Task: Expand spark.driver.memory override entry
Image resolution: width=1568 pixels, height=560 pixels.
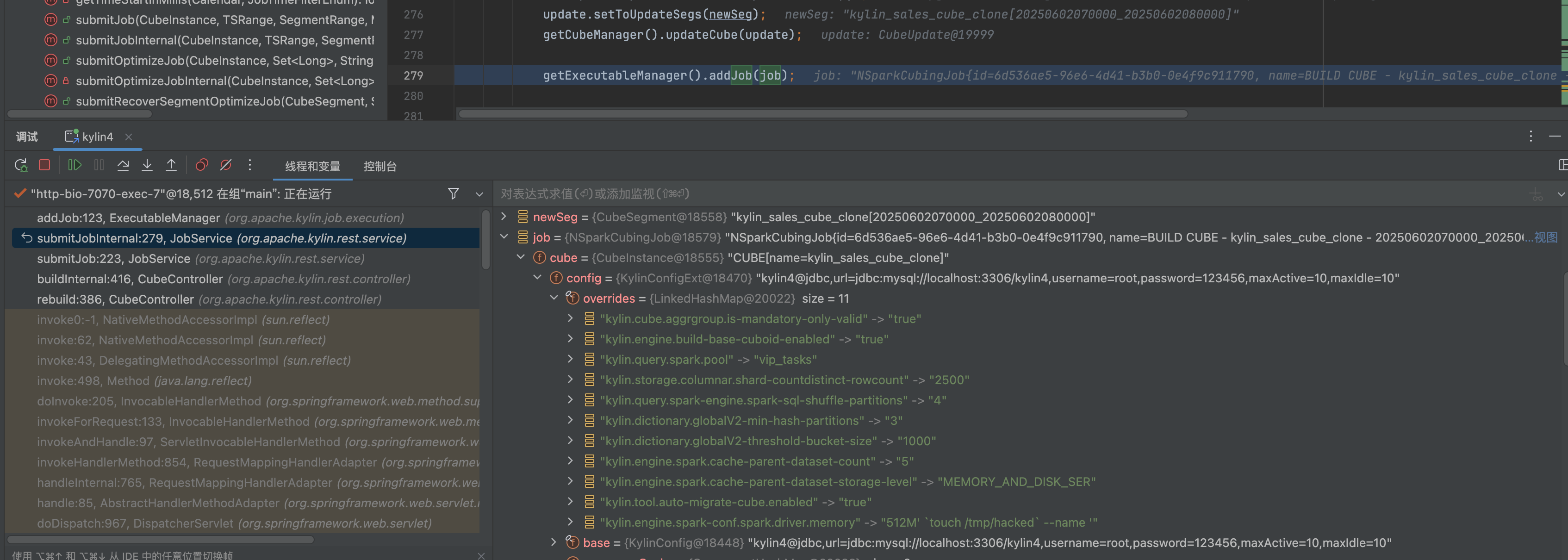Action: point(570,522)
